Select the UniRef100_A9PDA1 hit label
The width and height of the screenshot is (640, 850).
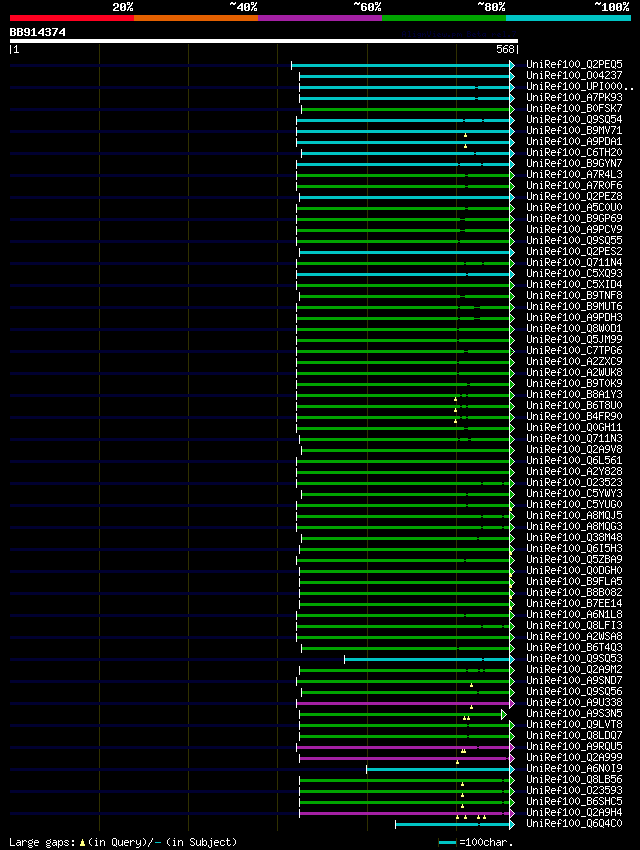click(x=574, y=141)
